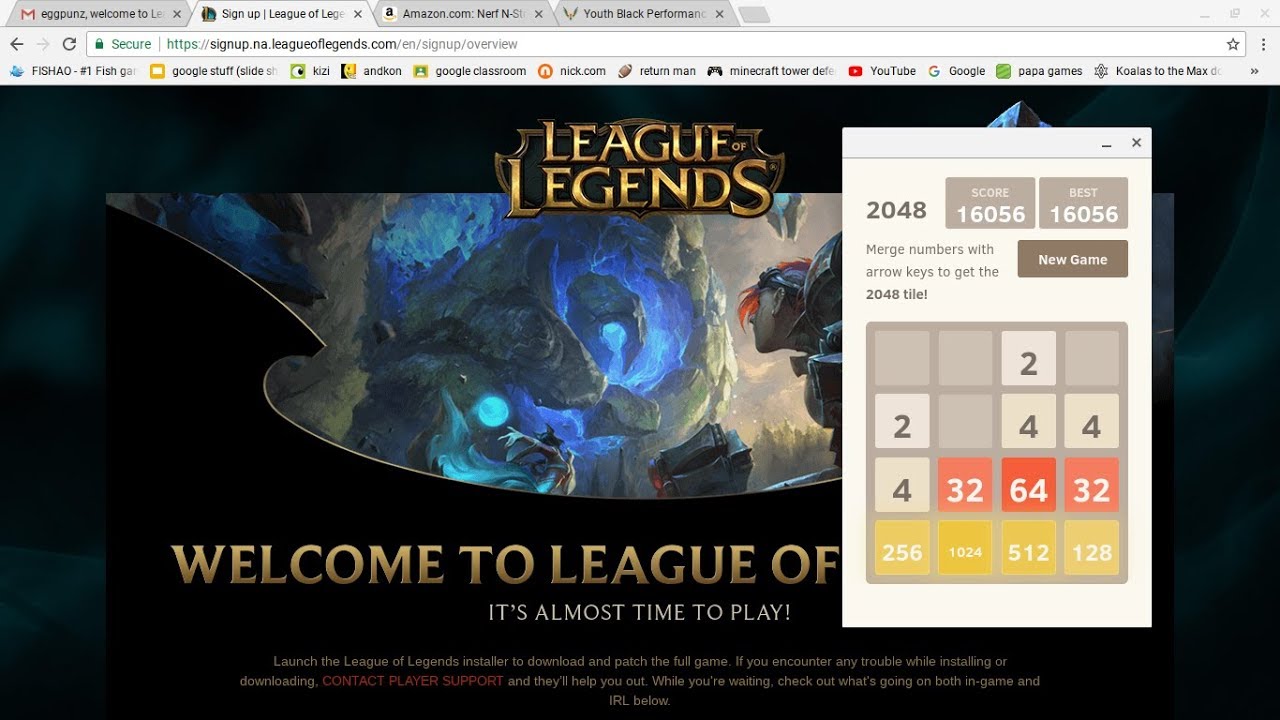Open the nick.com bookmark
This screenshot has height=720, width=1280.
(572, 71)
